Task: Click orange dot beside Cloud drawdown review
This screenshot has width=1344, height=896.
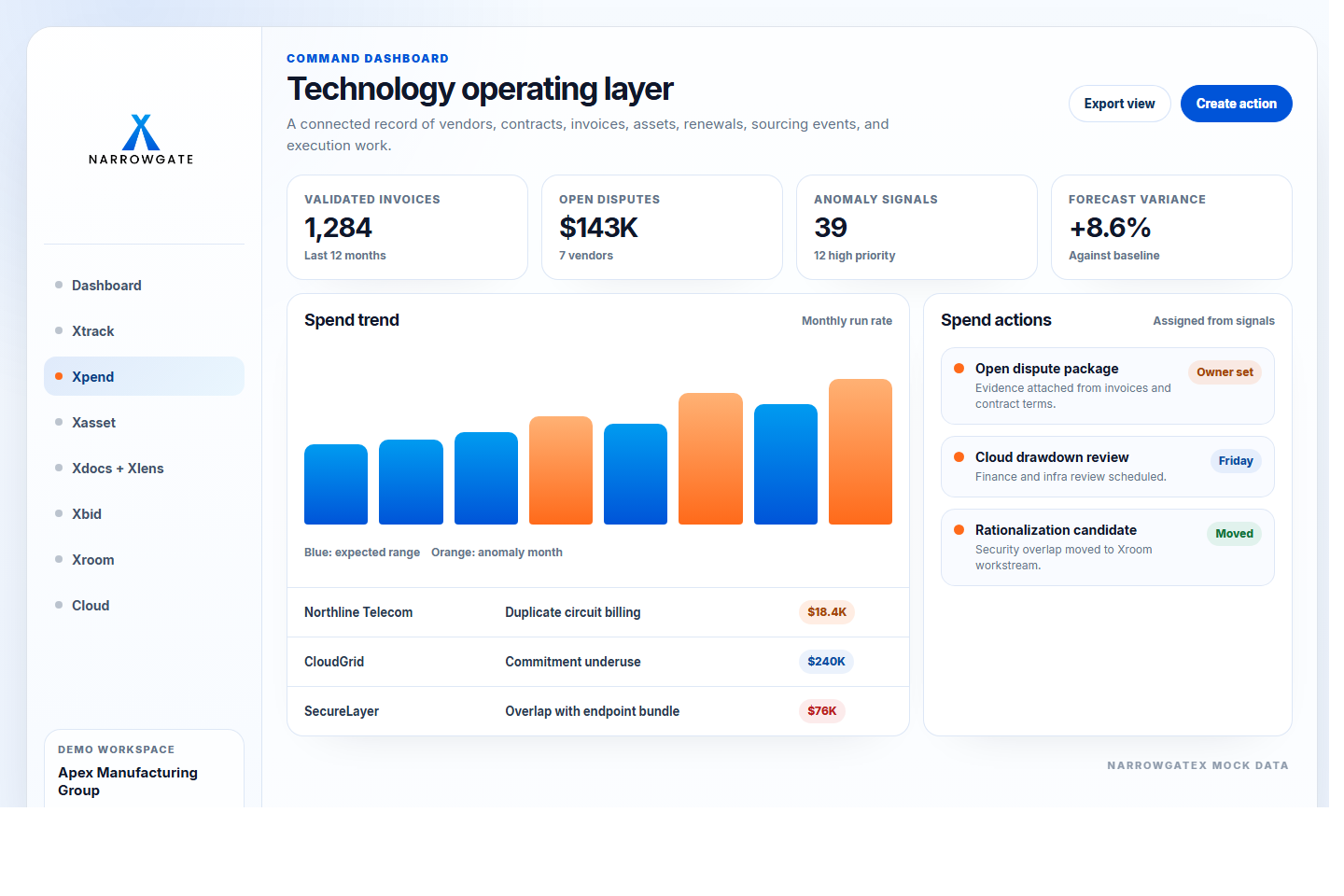Action: pyautogui.click(x=959, y=457)
